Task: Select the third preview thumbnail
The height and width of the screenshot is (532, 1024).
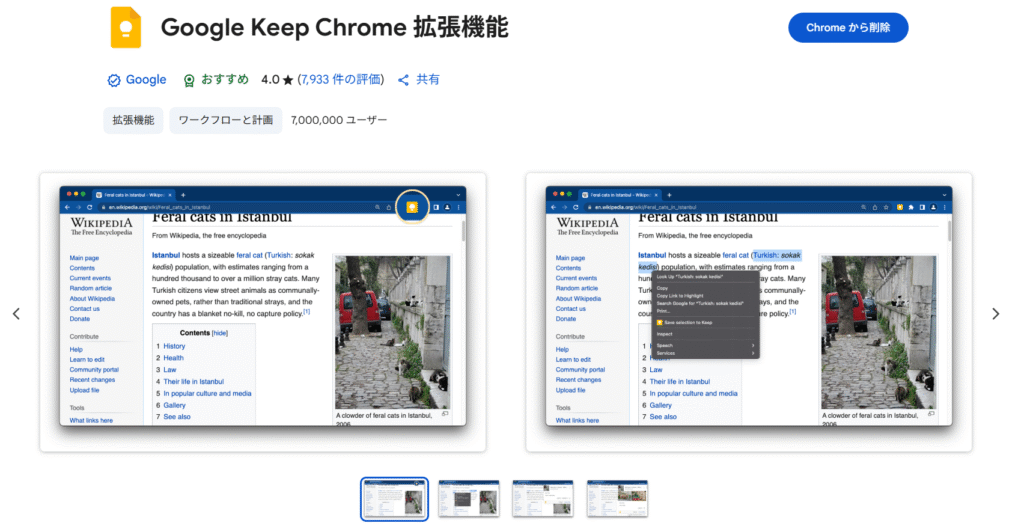Action: 543,498
